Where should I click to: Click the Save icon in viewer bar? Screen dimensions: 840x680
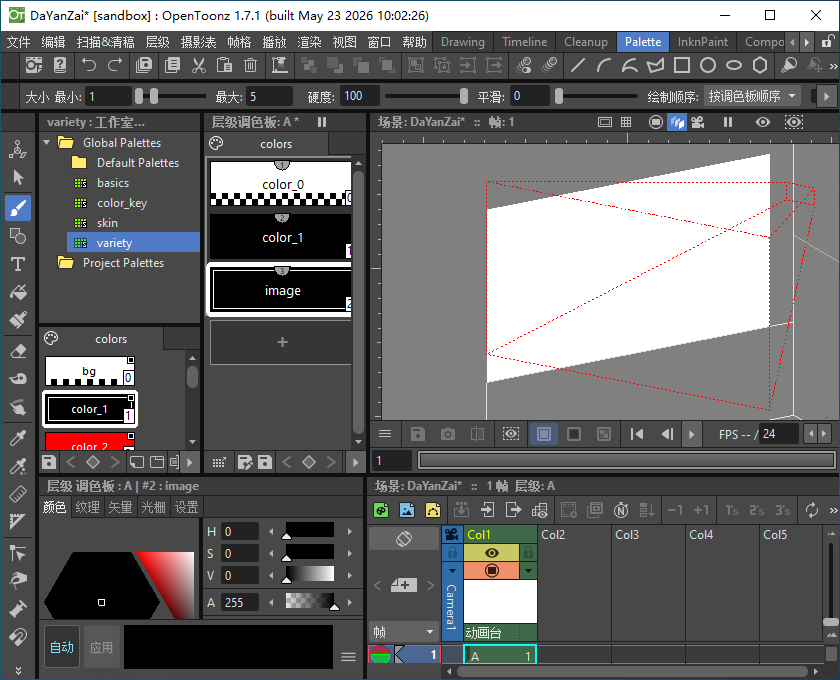point(418,434)
